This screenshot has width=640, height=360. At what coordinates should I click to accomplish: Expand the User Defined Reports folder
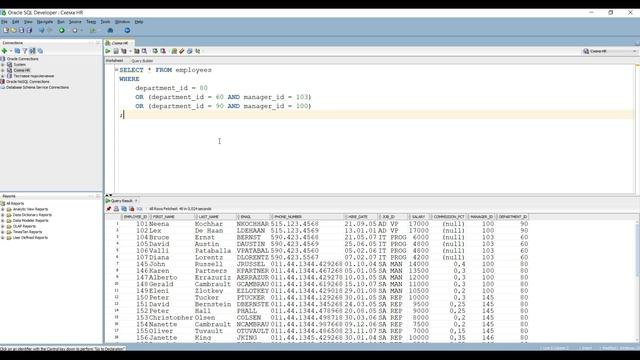click(3, 238)
